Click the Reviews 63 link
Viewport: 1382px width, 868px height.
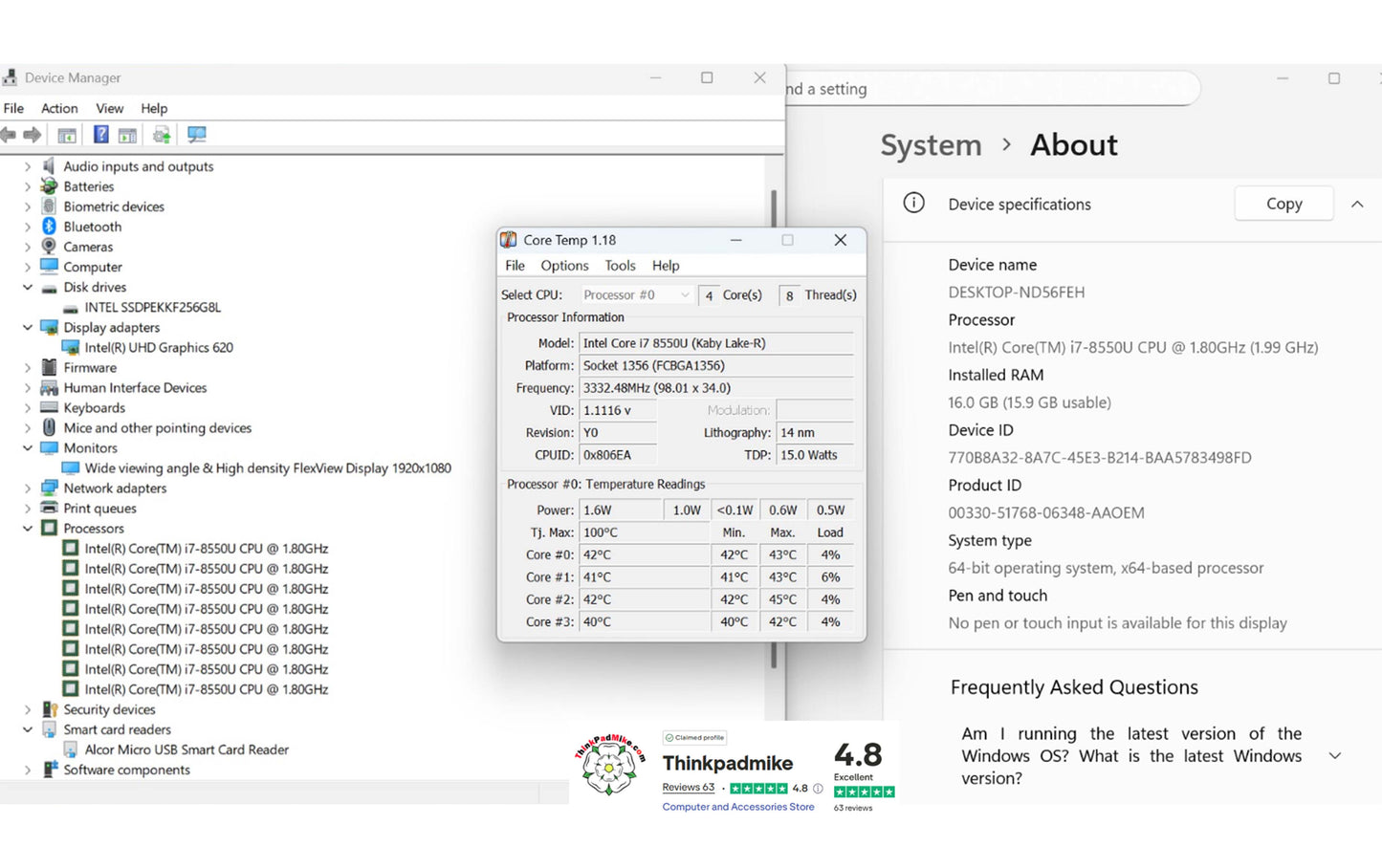coord(689,788)
